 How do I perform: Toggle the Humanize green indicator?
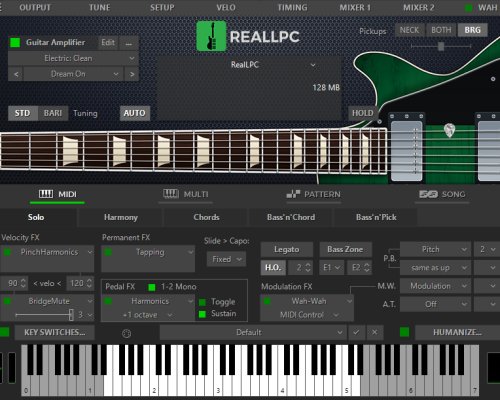[404, 332]
